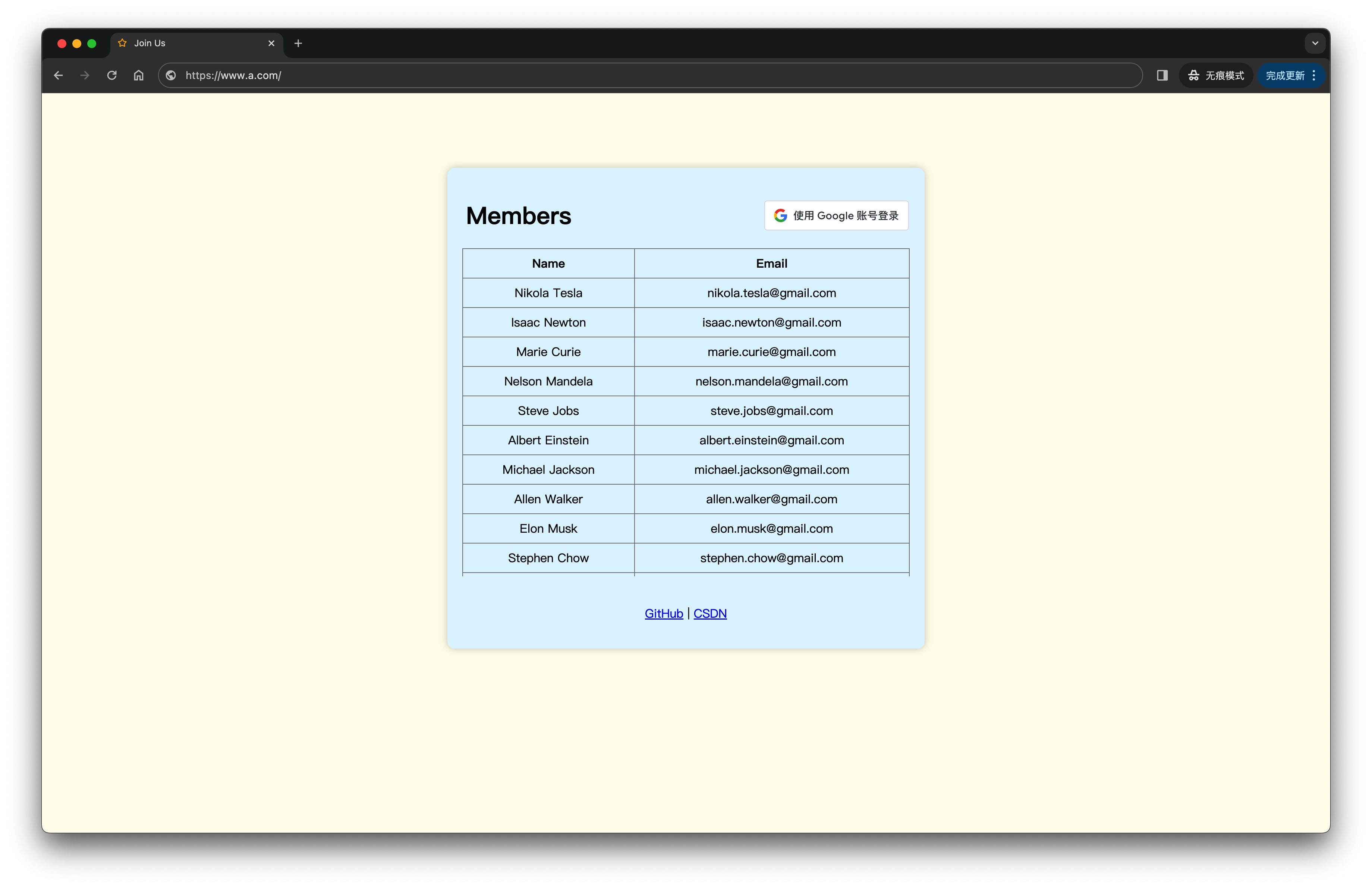Open a new tab with plus icon

click(298, 43)
